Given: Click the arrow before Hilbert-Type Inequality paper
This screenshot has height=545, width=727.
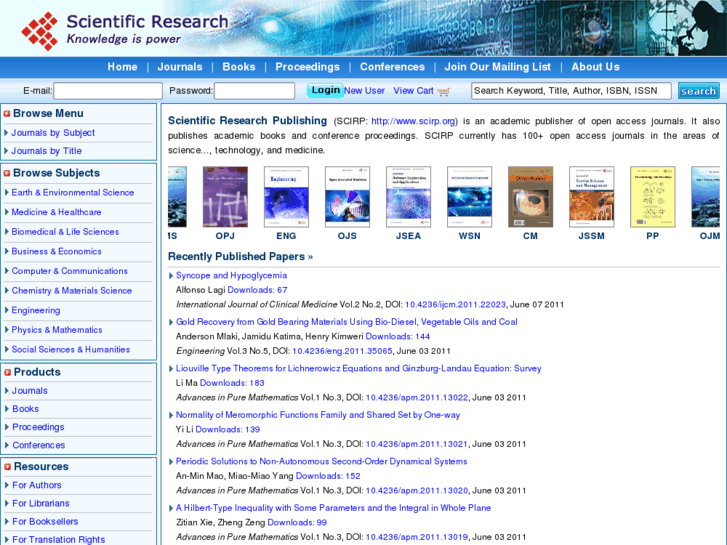Looking at the screenshot, I should [x=171, y=508].
